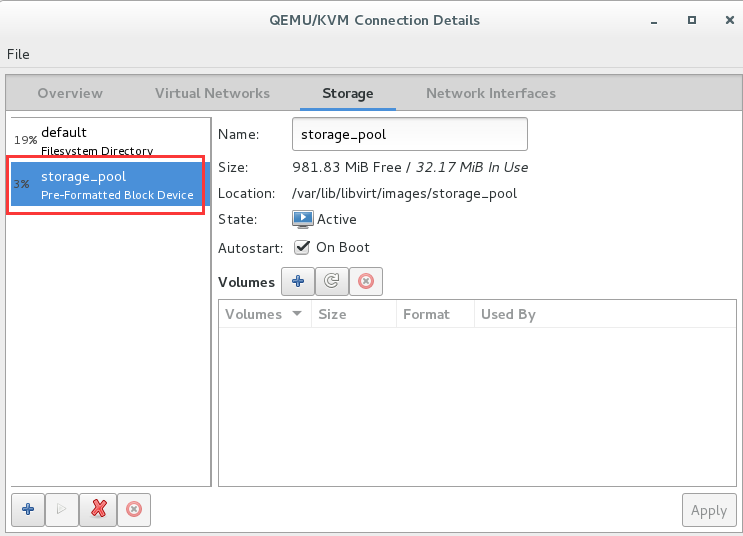Click the 19% usage label
743x536 pixels.
coord(26,140)
